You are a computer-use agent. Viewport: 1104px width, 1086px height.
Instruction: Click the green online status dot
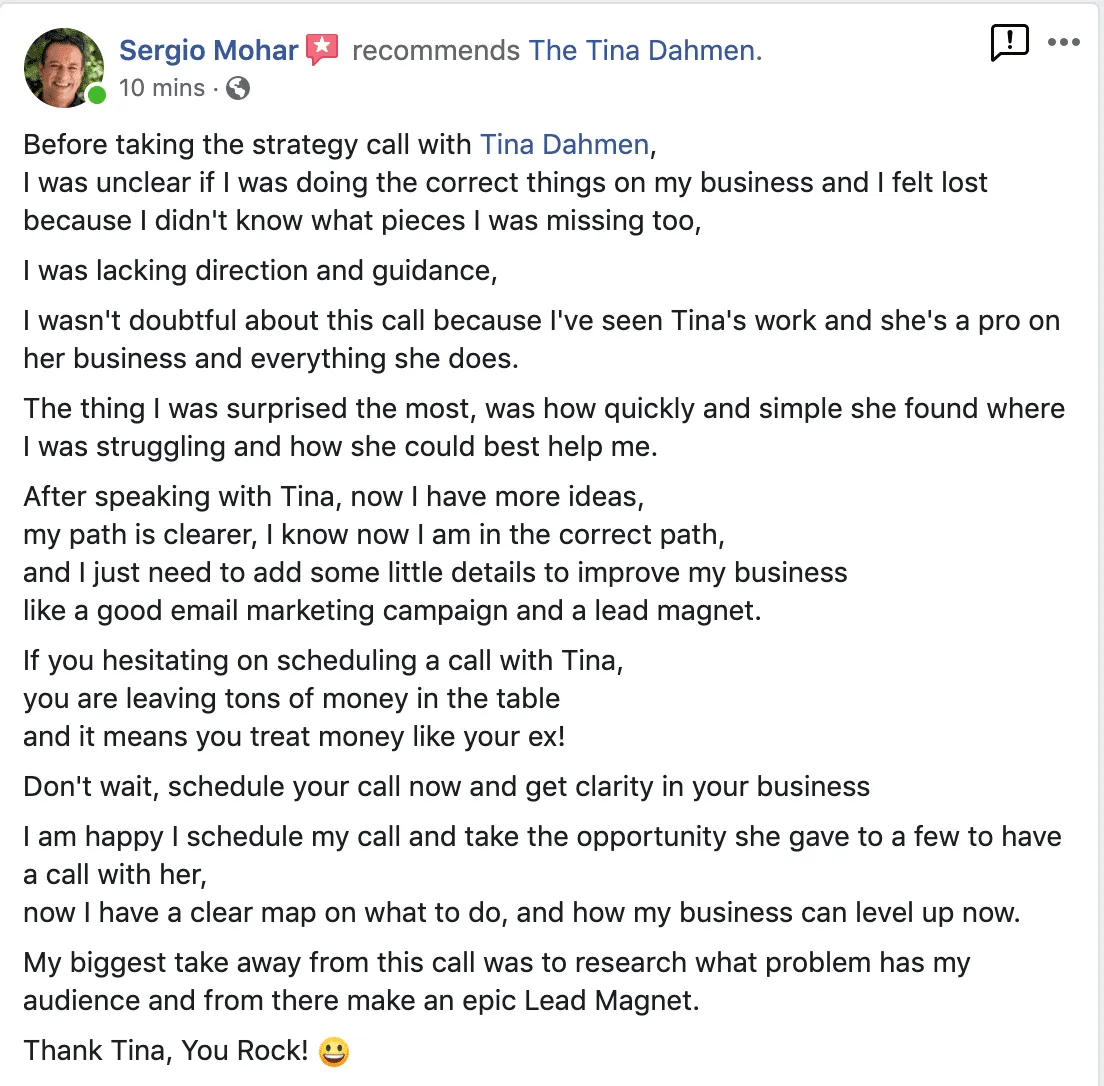point(96,96)
